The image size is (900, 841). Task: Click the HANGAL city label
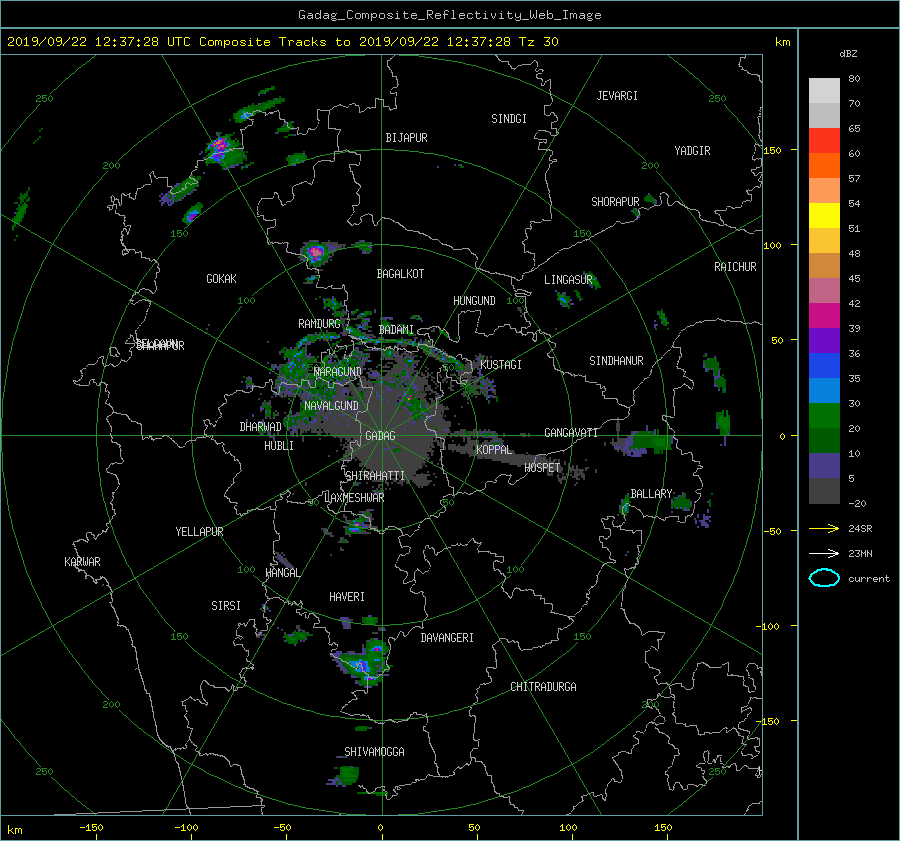click(x=283, y=573)
